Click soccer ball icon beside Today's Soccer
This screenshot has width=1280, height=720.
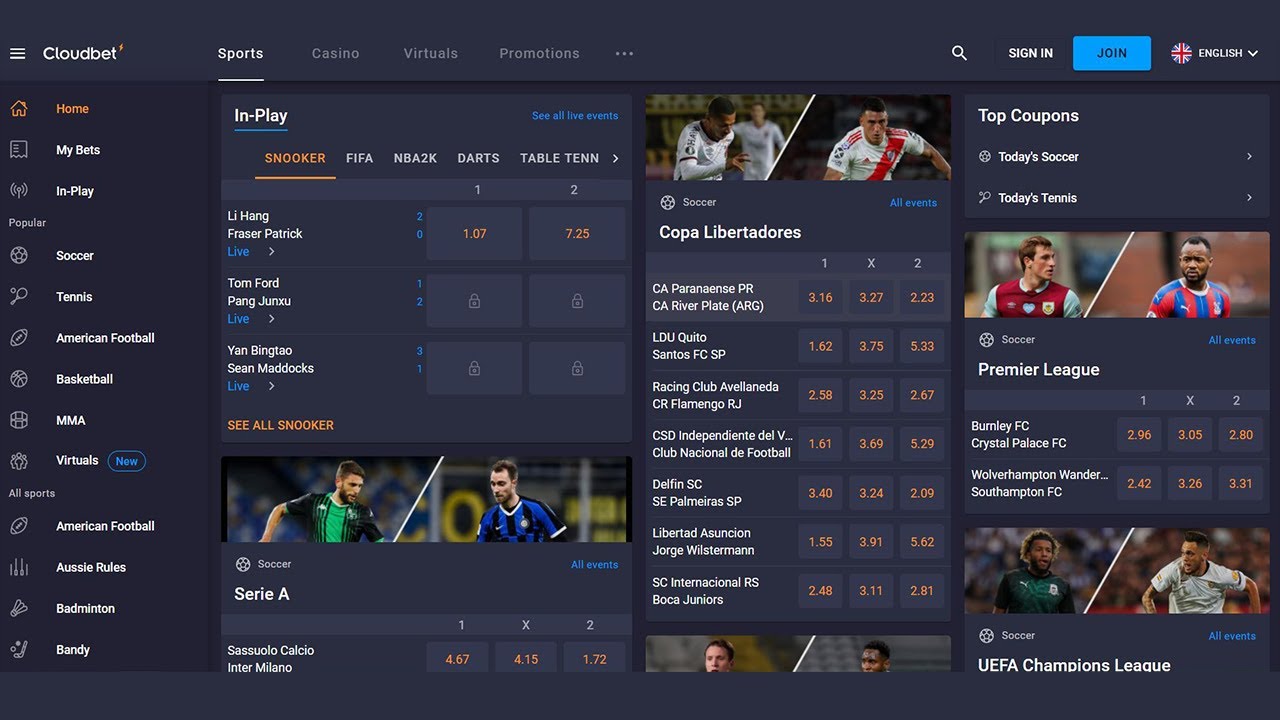[x=985, y=156]
